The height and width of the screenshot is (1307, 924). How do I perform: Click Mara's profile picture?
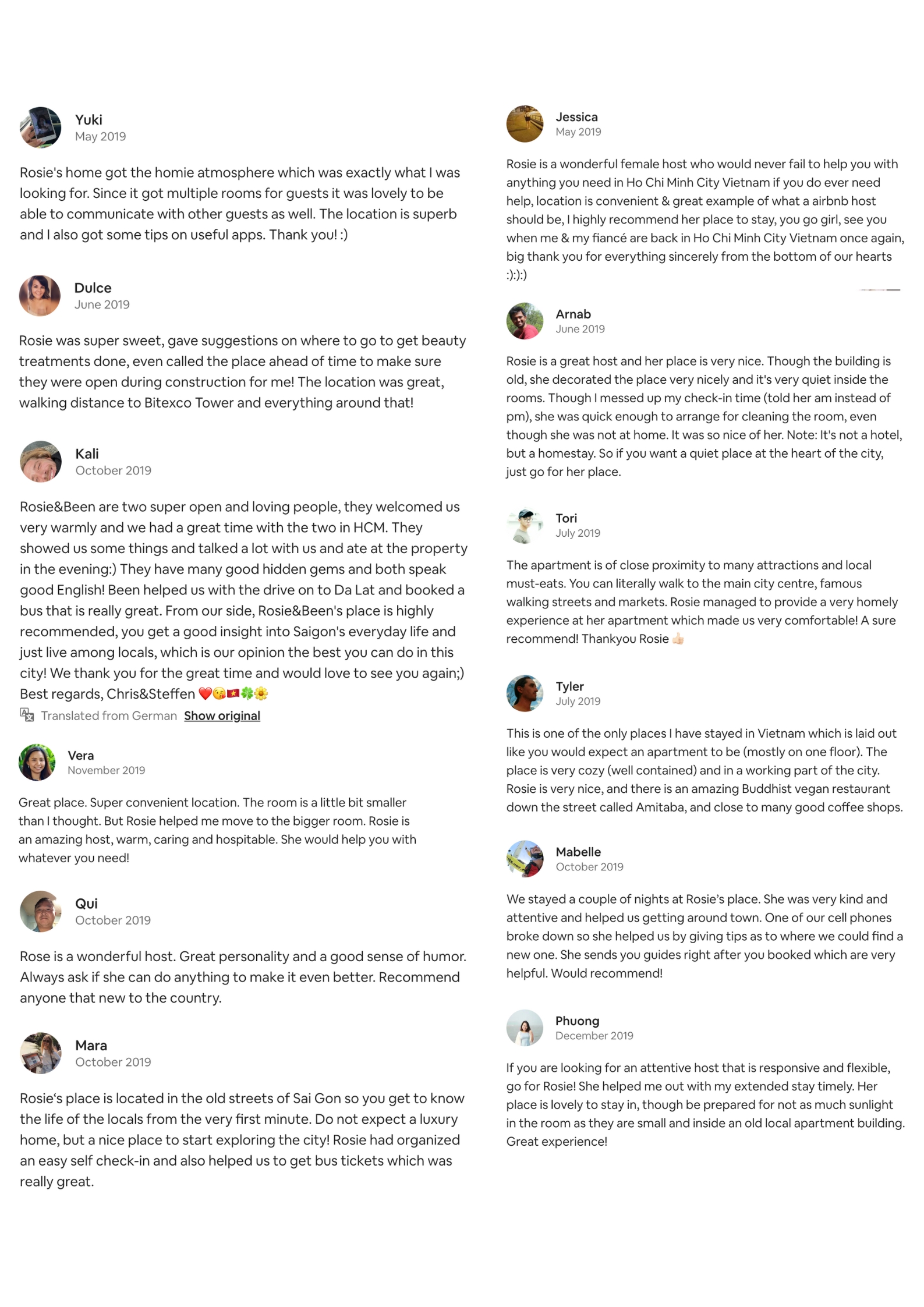click(x=40, y=1053)
